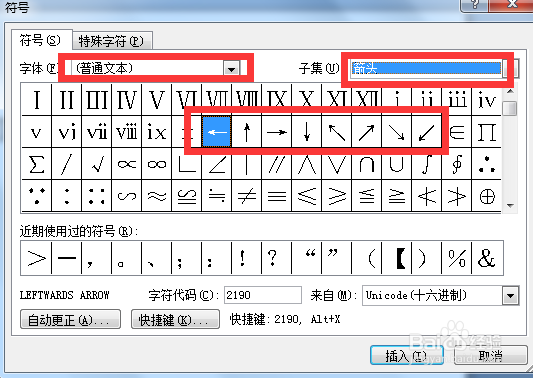Choose Roman numeral Ⅹ symbol
Viewport: 533px width, 378px height.
point(307,100)
